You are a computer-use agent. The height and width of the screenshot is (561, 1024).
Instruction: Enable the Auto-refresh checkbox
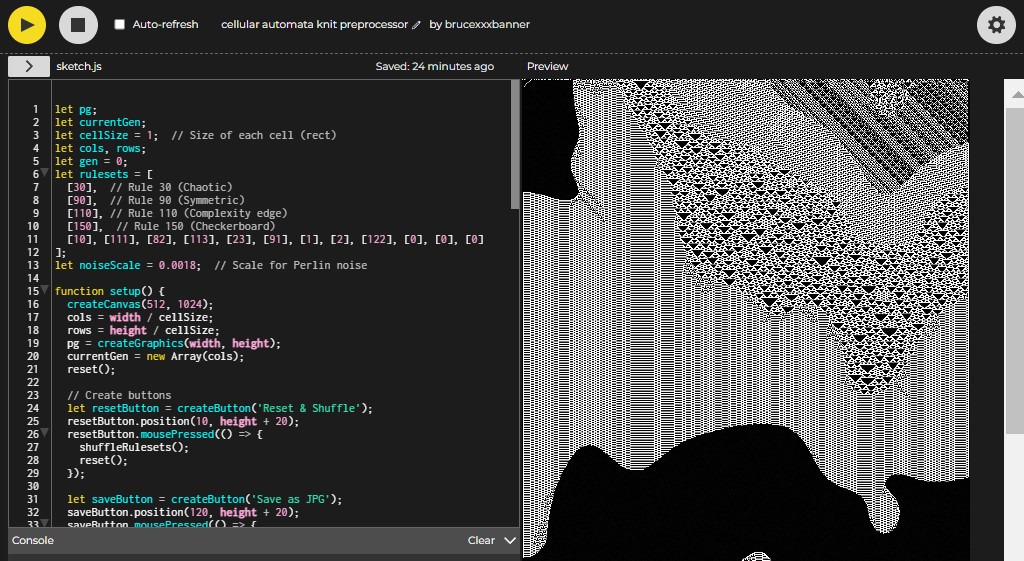click(x=120, y=24)
